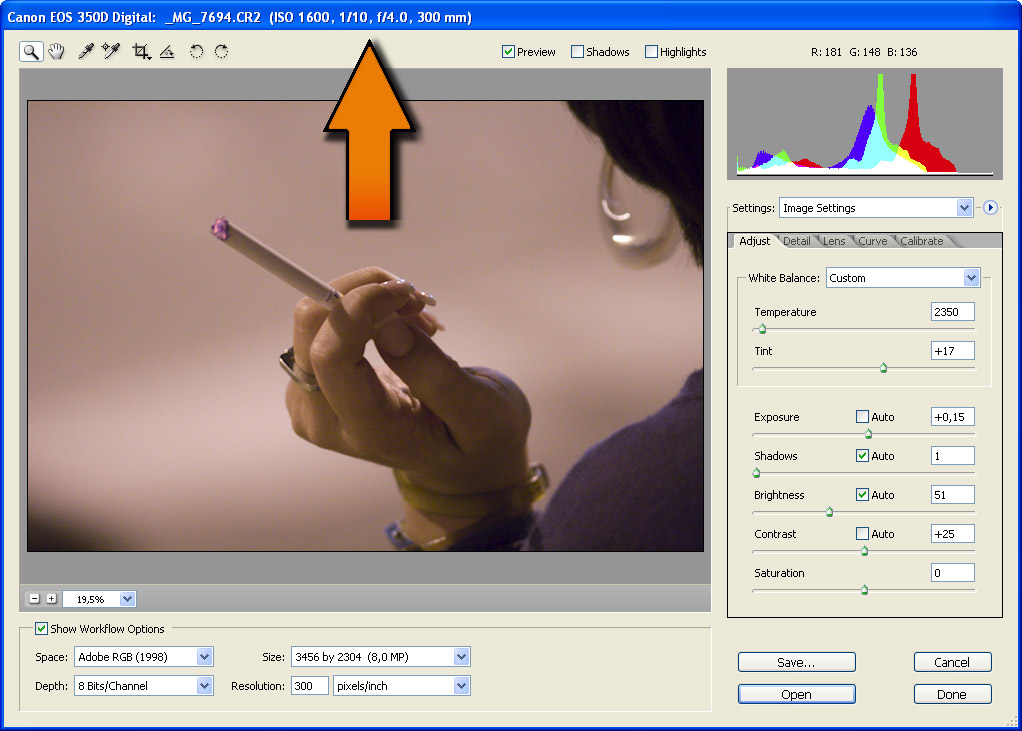Click the Done button
The width and height of the screenshot is (1022, 731).
(952, 694)
